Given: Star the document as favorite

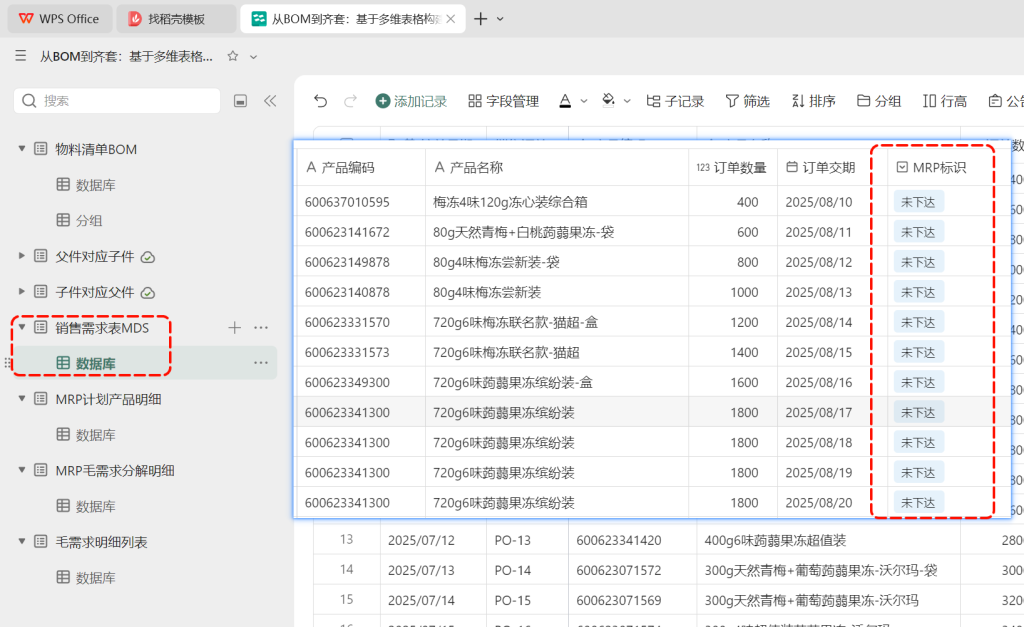Looking at the screenshot, I should click(232, 56).
